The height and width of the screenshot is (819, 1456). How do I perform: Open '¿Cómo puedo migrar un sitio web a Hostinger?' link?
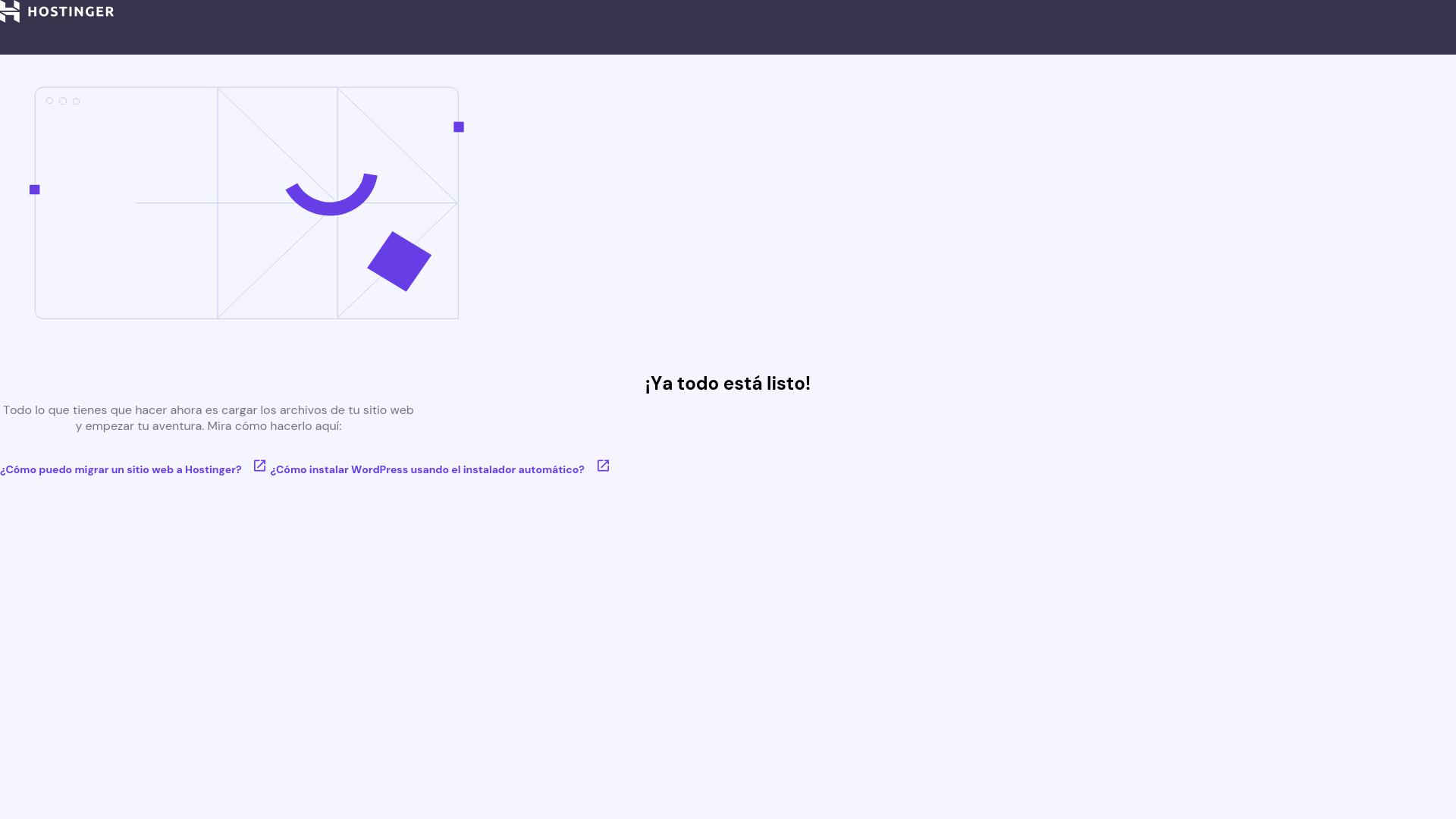pos(121,469)
